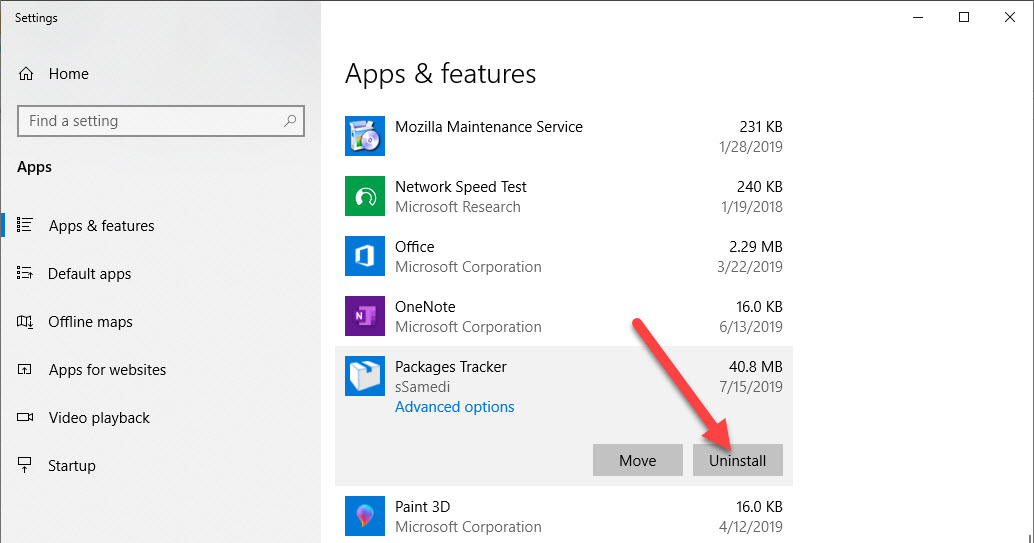Open Startup settings
This screenshot has height=543, width=1034.
72,466
